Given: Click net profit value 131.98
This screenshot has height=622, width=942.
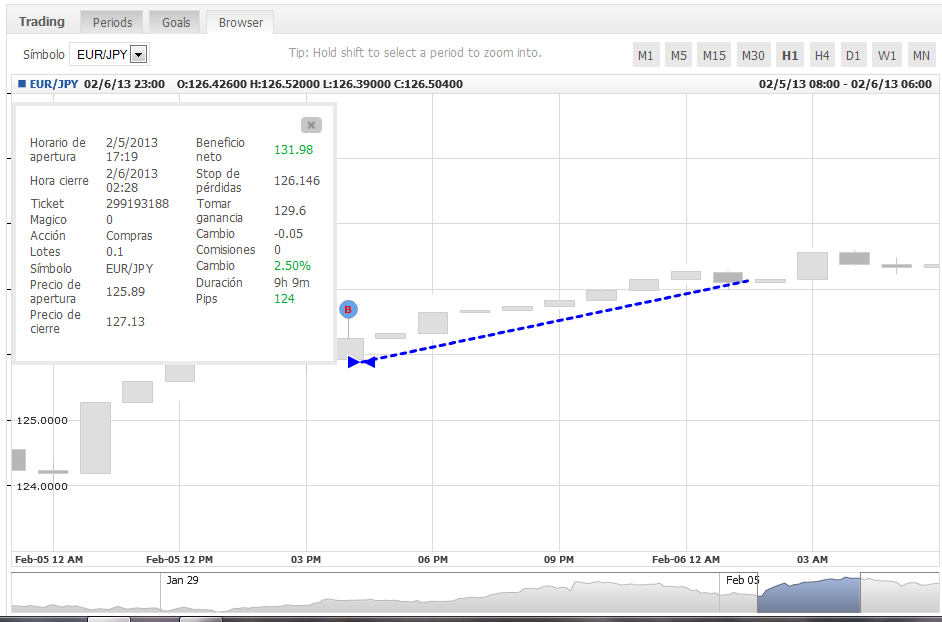Looking at the screenshot, I should tap(293, 150).
